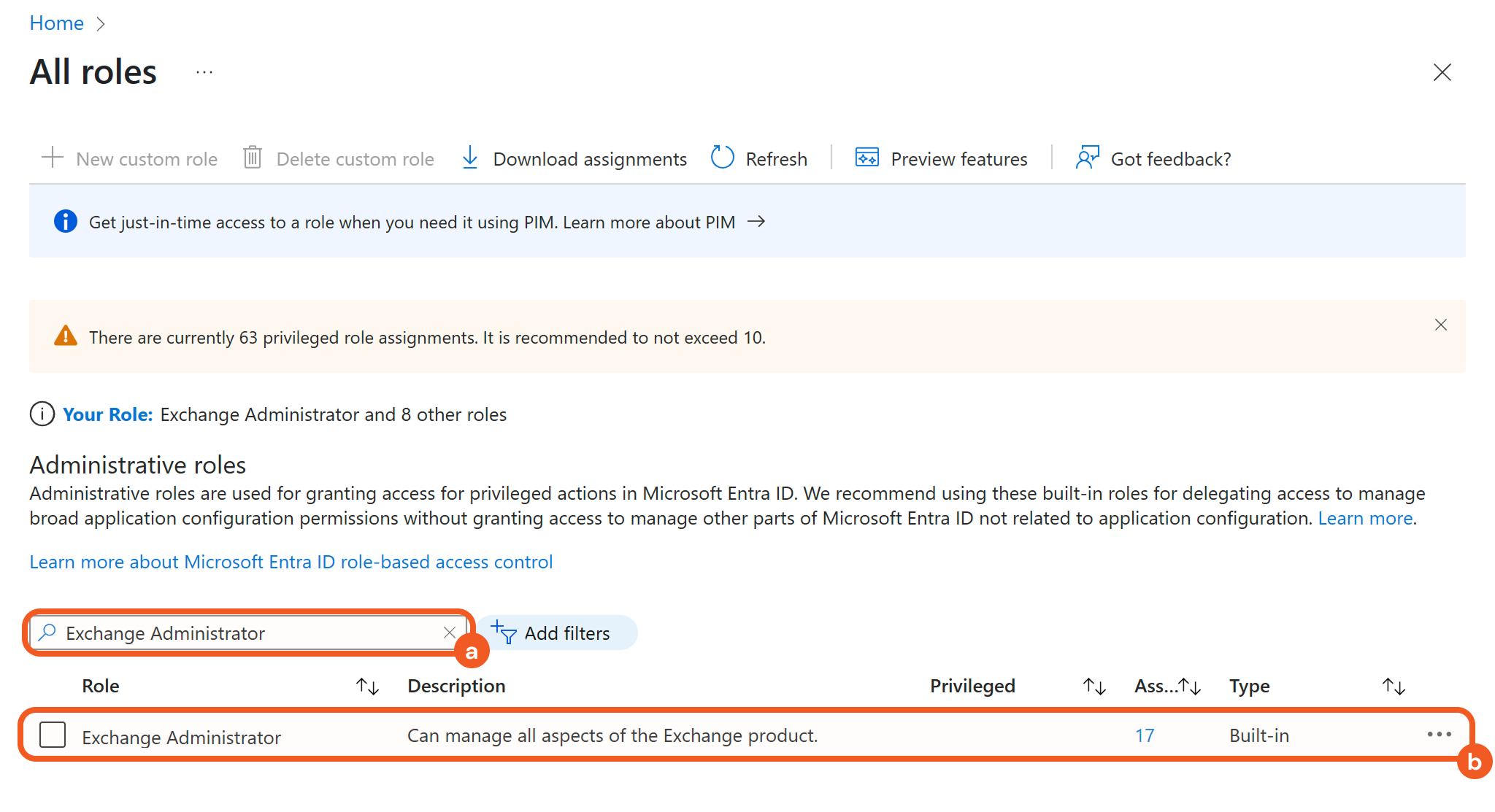Sort the table by Assignments column

pos(1190,686)
